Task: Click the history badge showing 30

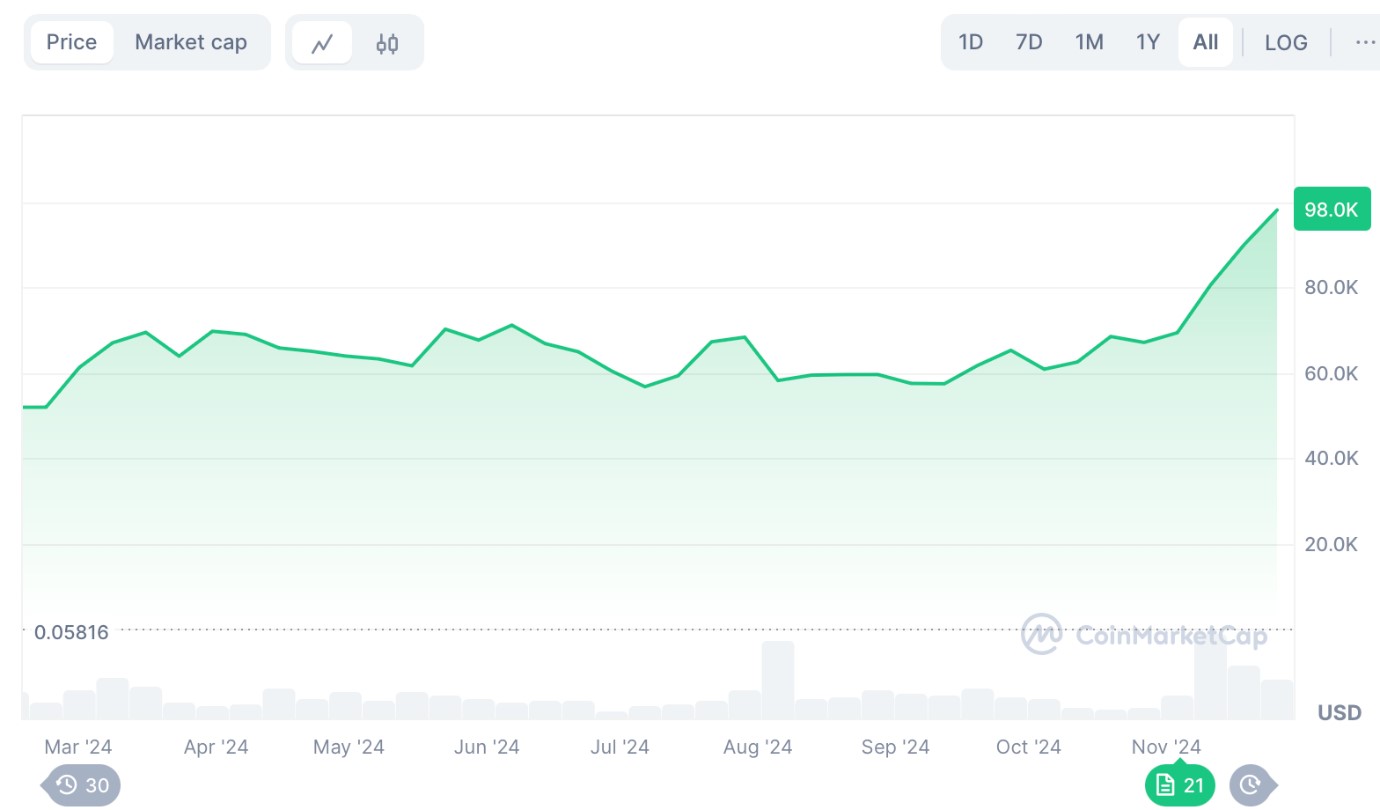Action: (x=81, y=785)
